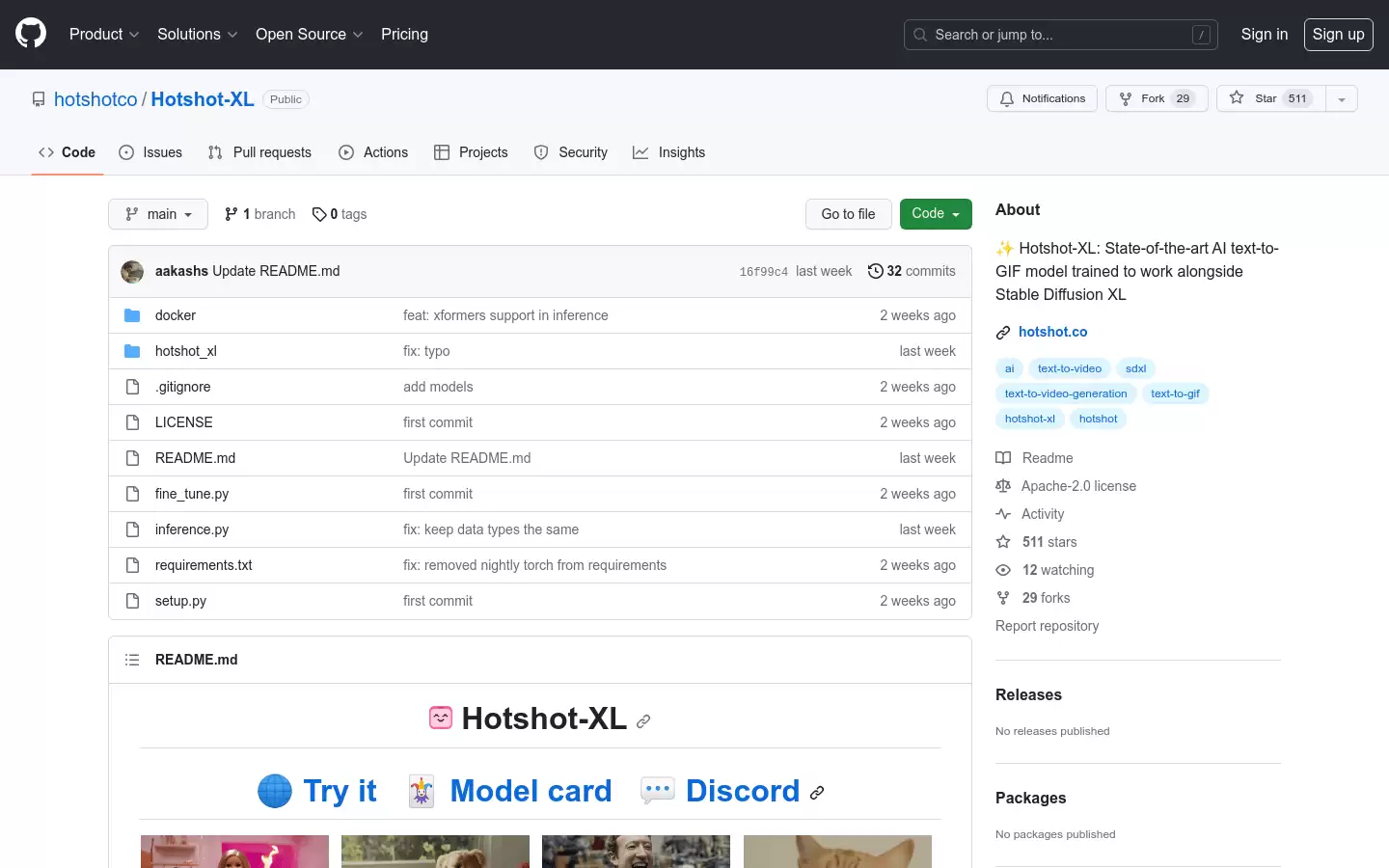Open the docker folder icon
1389x868 pixels.
coord(132,315)
